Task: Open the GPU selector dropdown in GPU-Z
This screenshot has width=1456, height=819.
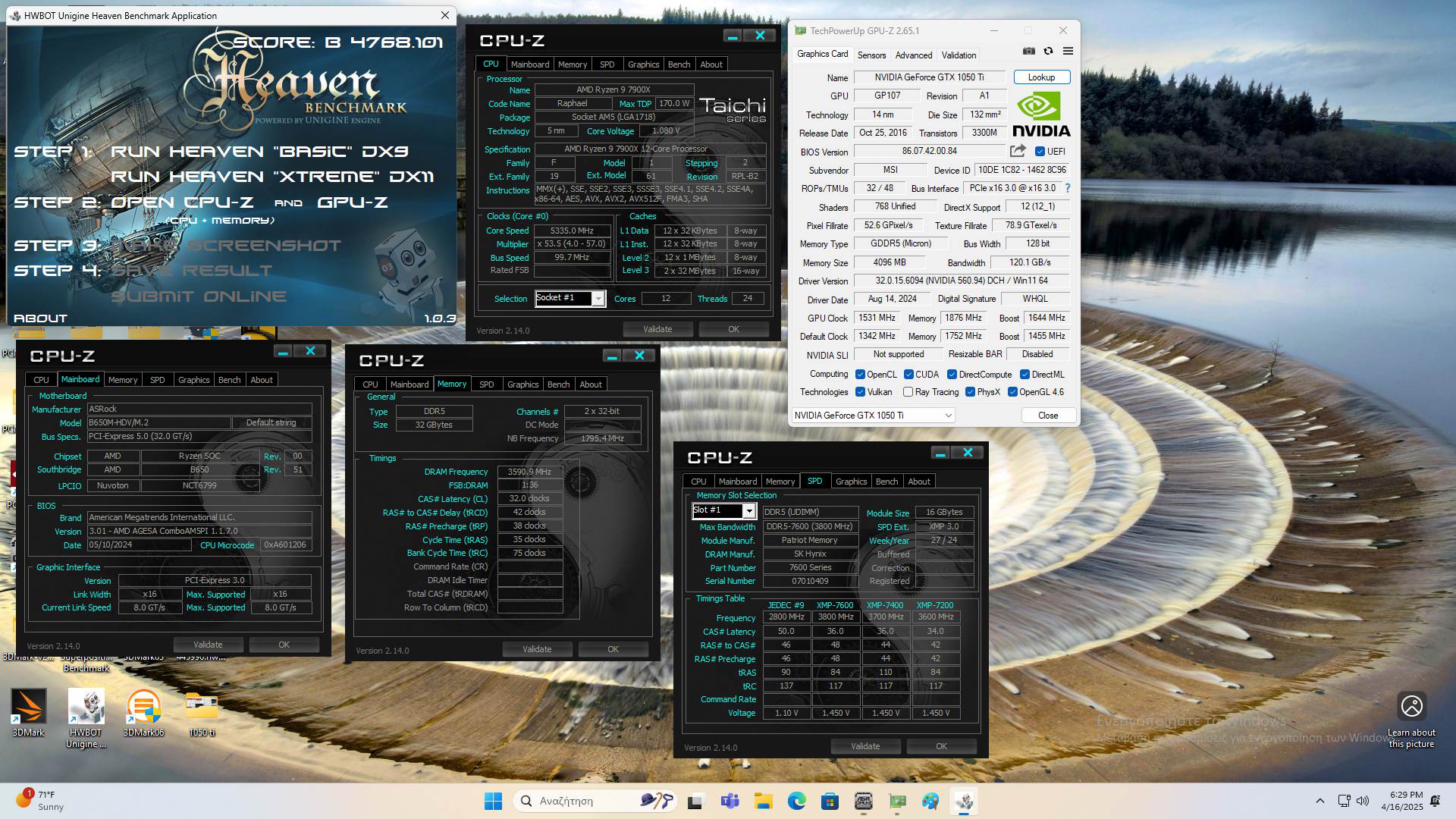Action: 873,416
